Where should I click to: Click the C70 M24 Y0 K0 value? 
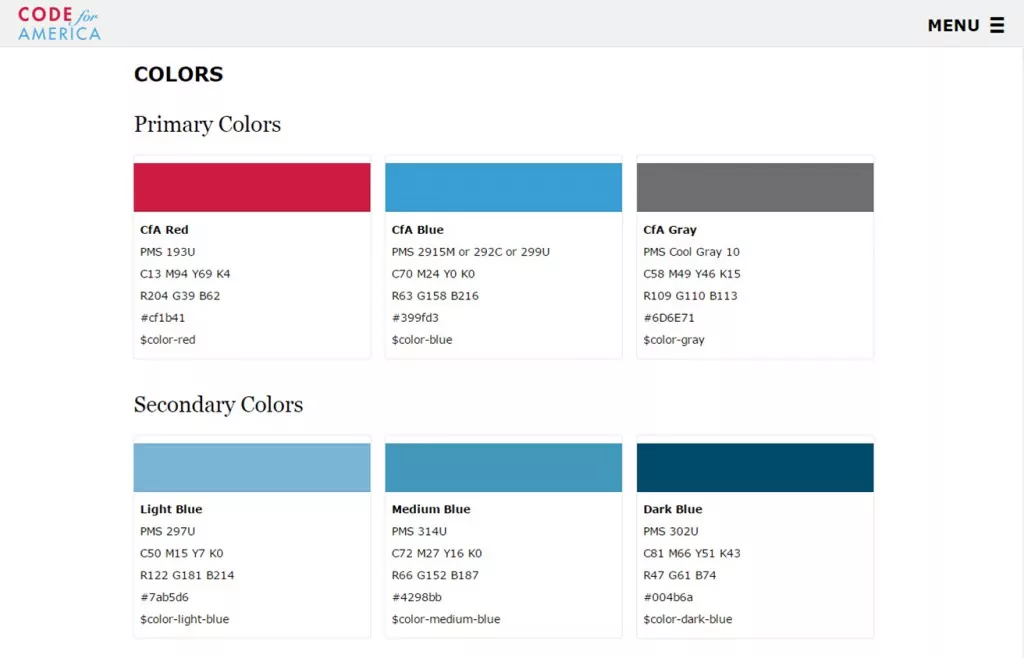click(433, 274)
